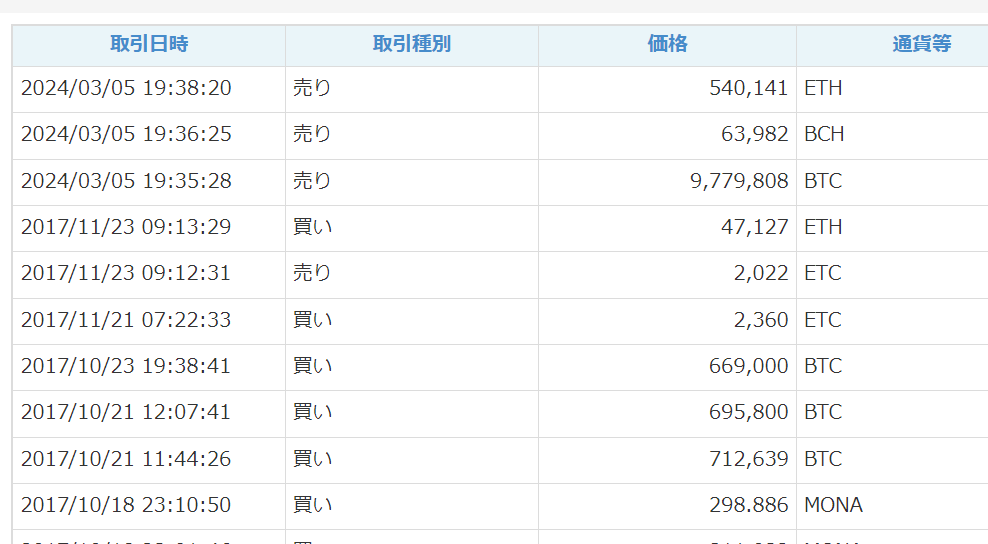Click 売り in the 19:36:25 row

312,134
